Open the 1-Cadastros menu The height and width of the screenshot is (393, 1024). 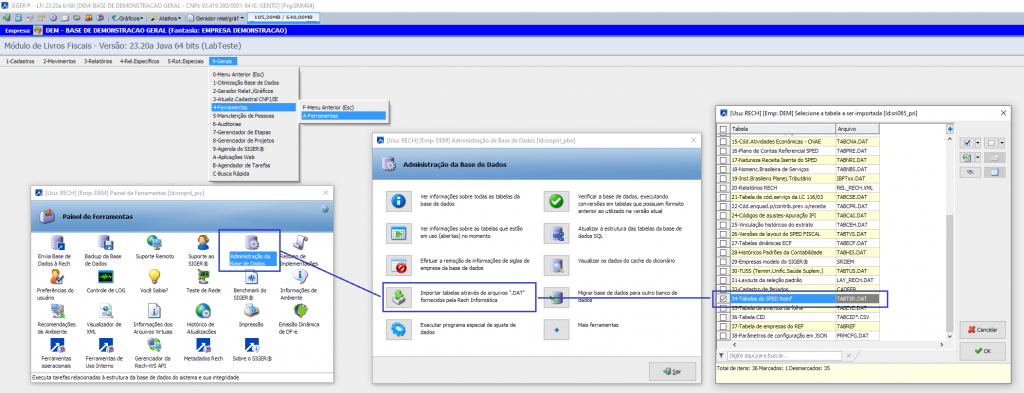coord(20,61)
